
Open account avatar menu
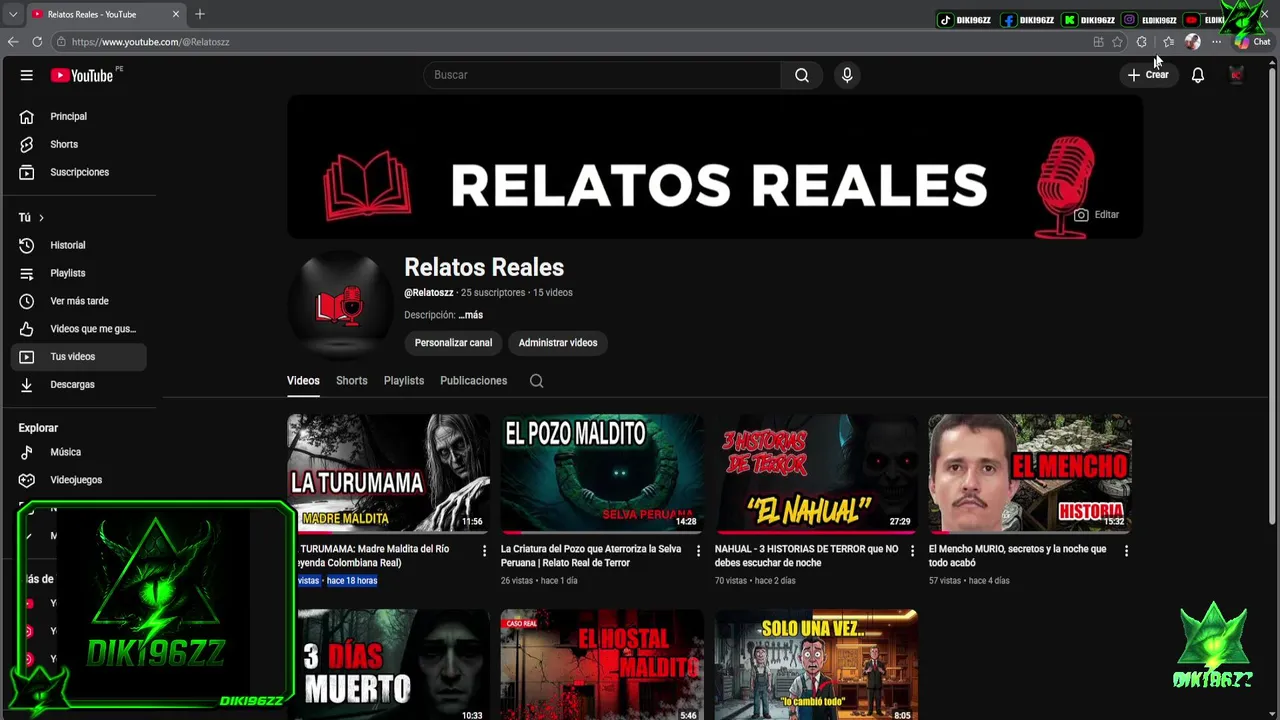[1236, 75]
